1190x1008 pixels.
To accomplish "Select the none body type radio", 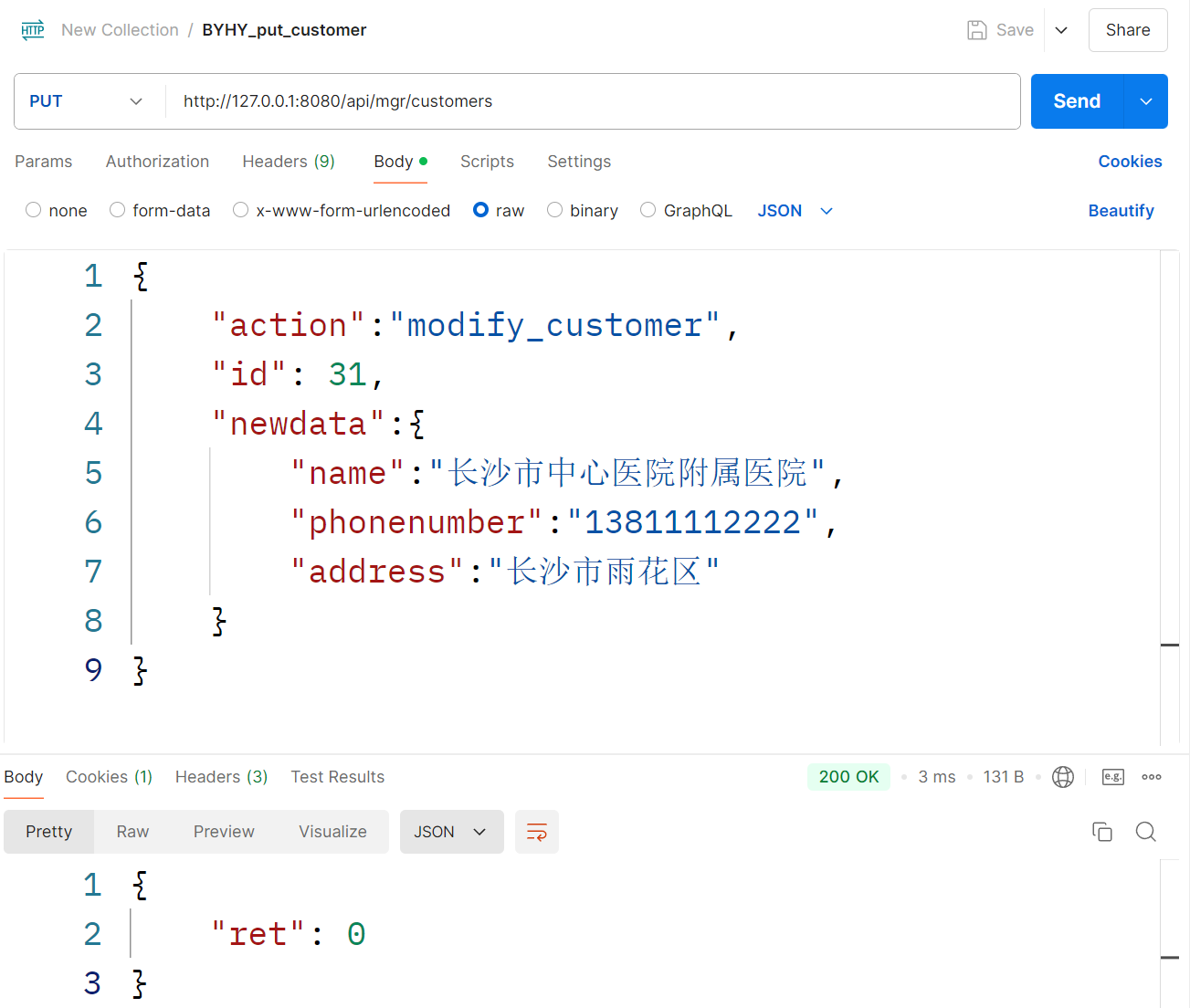I will point(34,210).
